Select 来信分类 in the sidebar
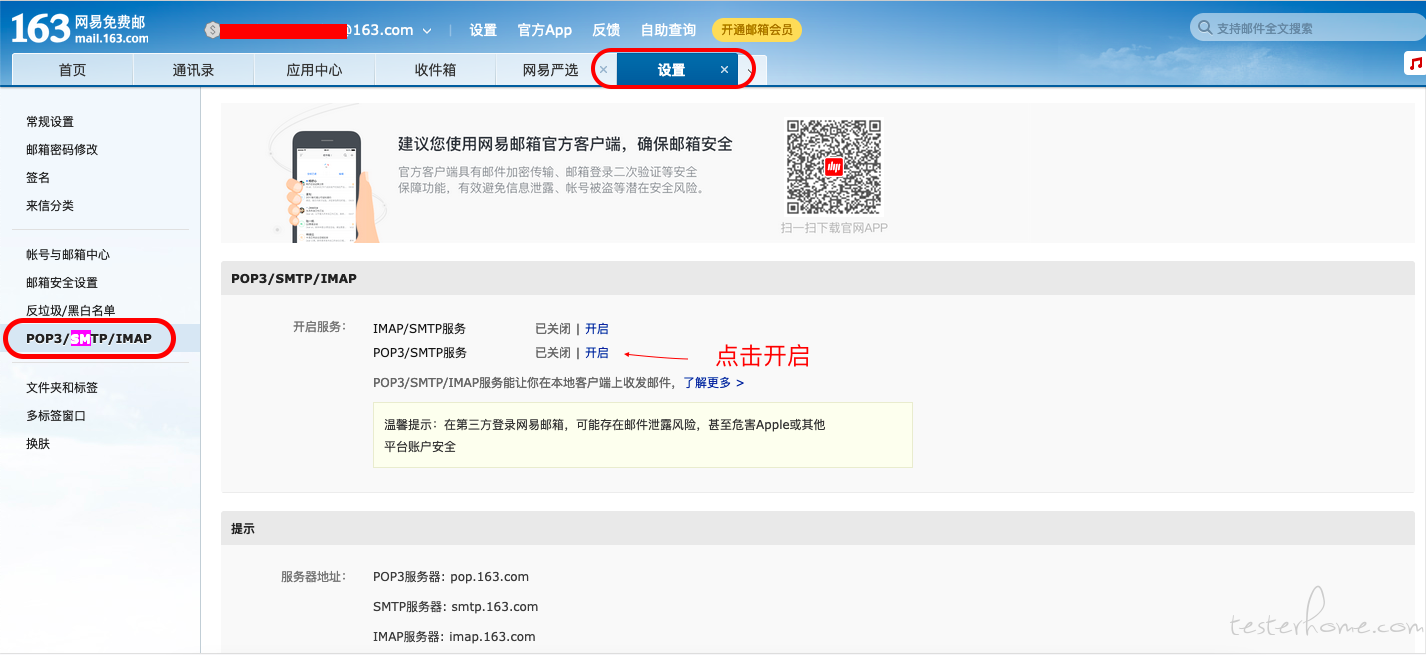 (50, 206)
